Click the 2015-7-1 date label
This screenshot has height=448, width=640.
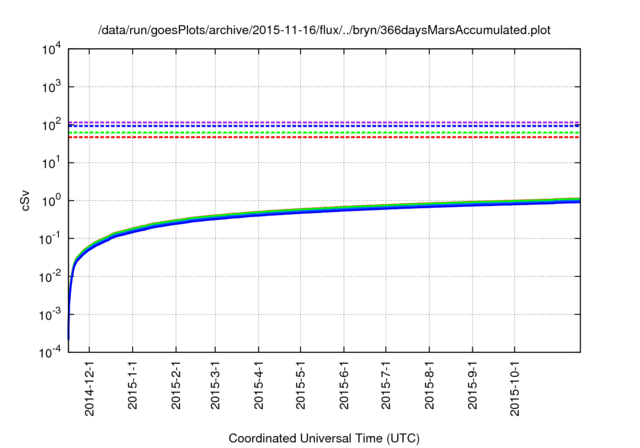point(386,385)
